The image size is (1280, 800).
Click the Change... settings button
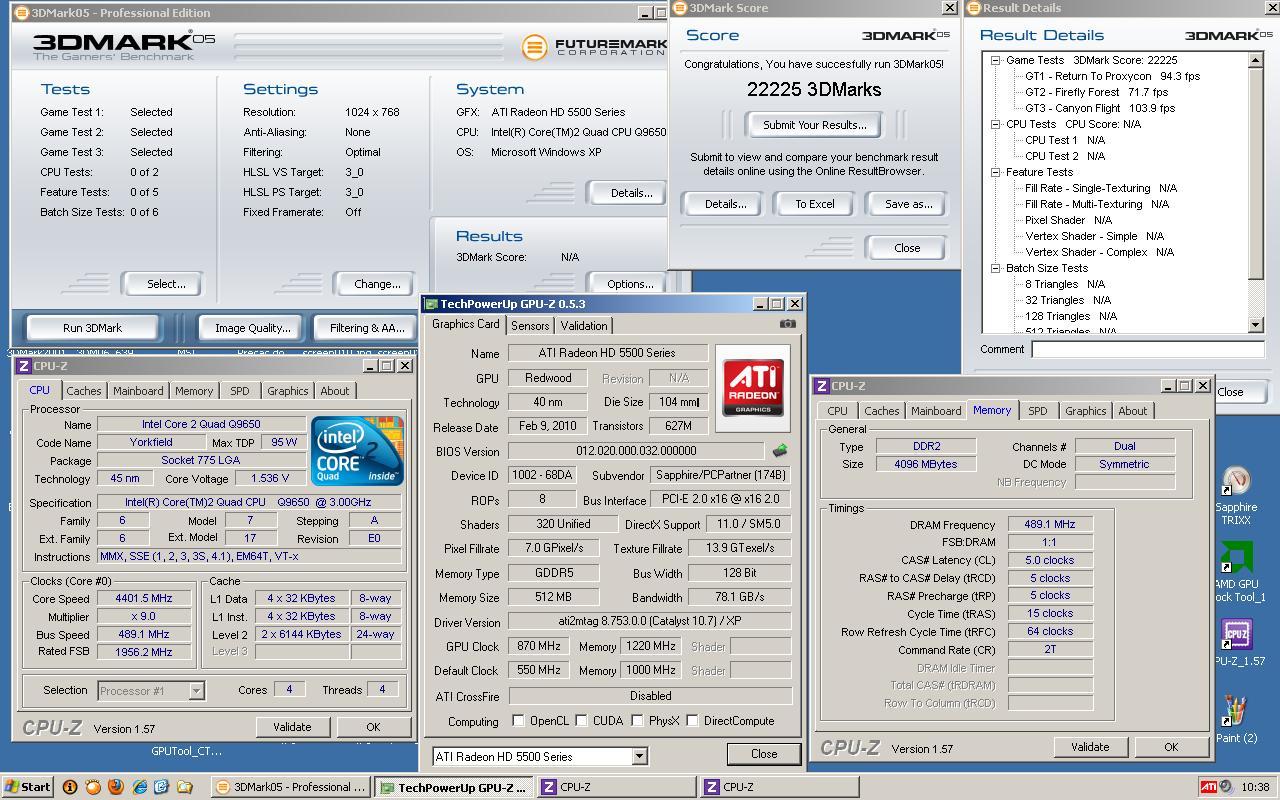(x=377, y=284)
